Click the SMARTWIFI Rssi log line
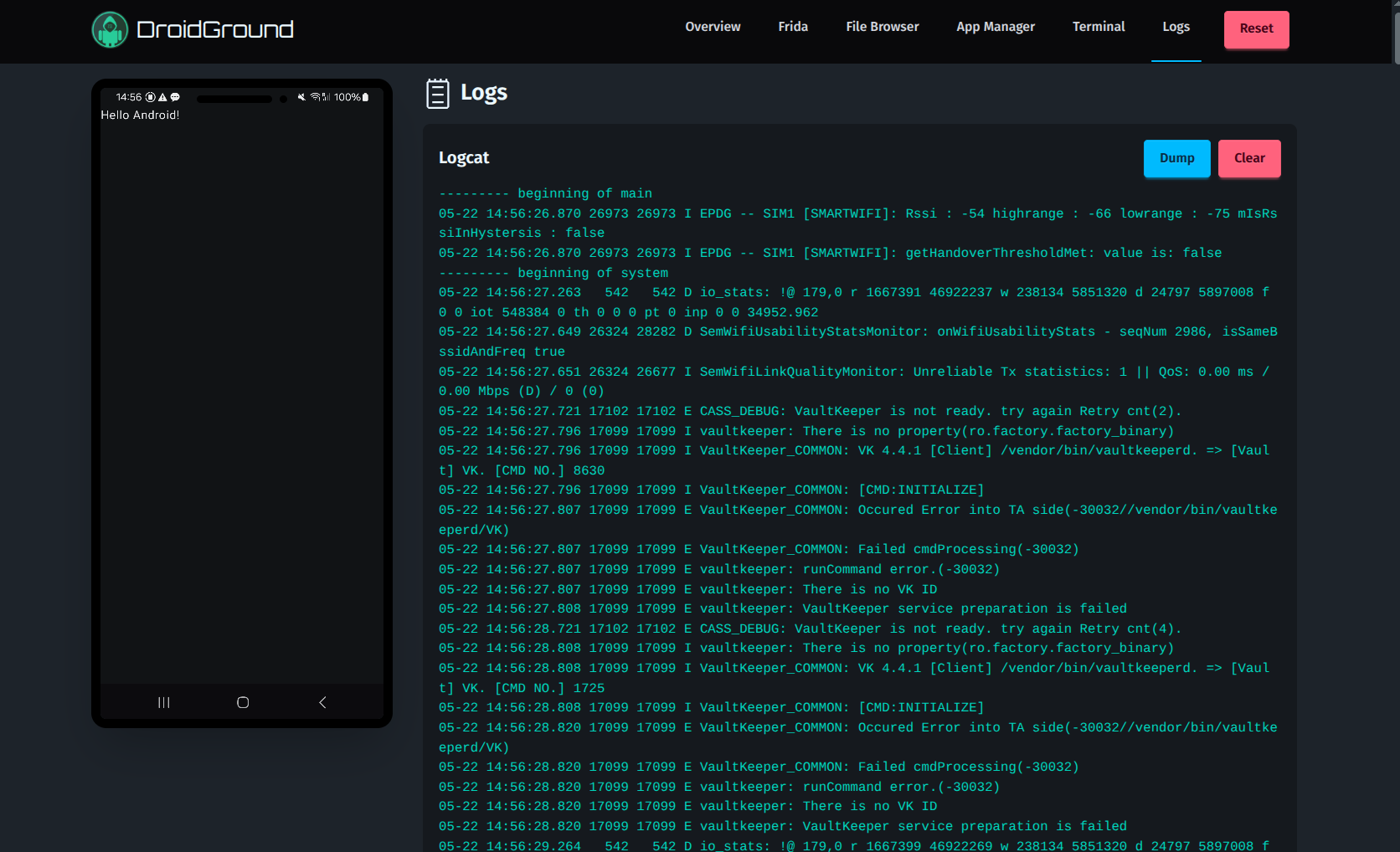This screenshot has width=1400, height=852. click(x=857, y=223)
